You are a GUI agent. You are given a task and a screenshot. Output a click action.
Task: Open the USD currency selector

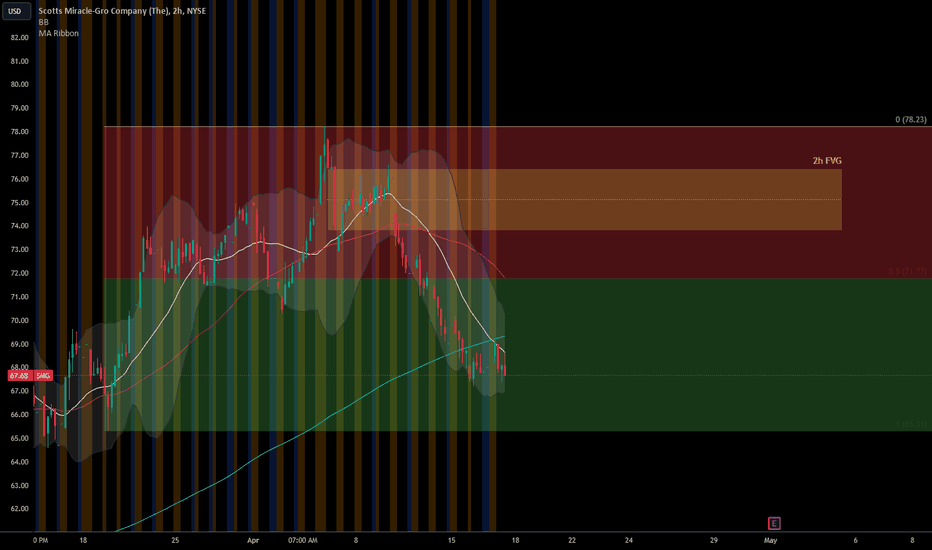point(16,11)
